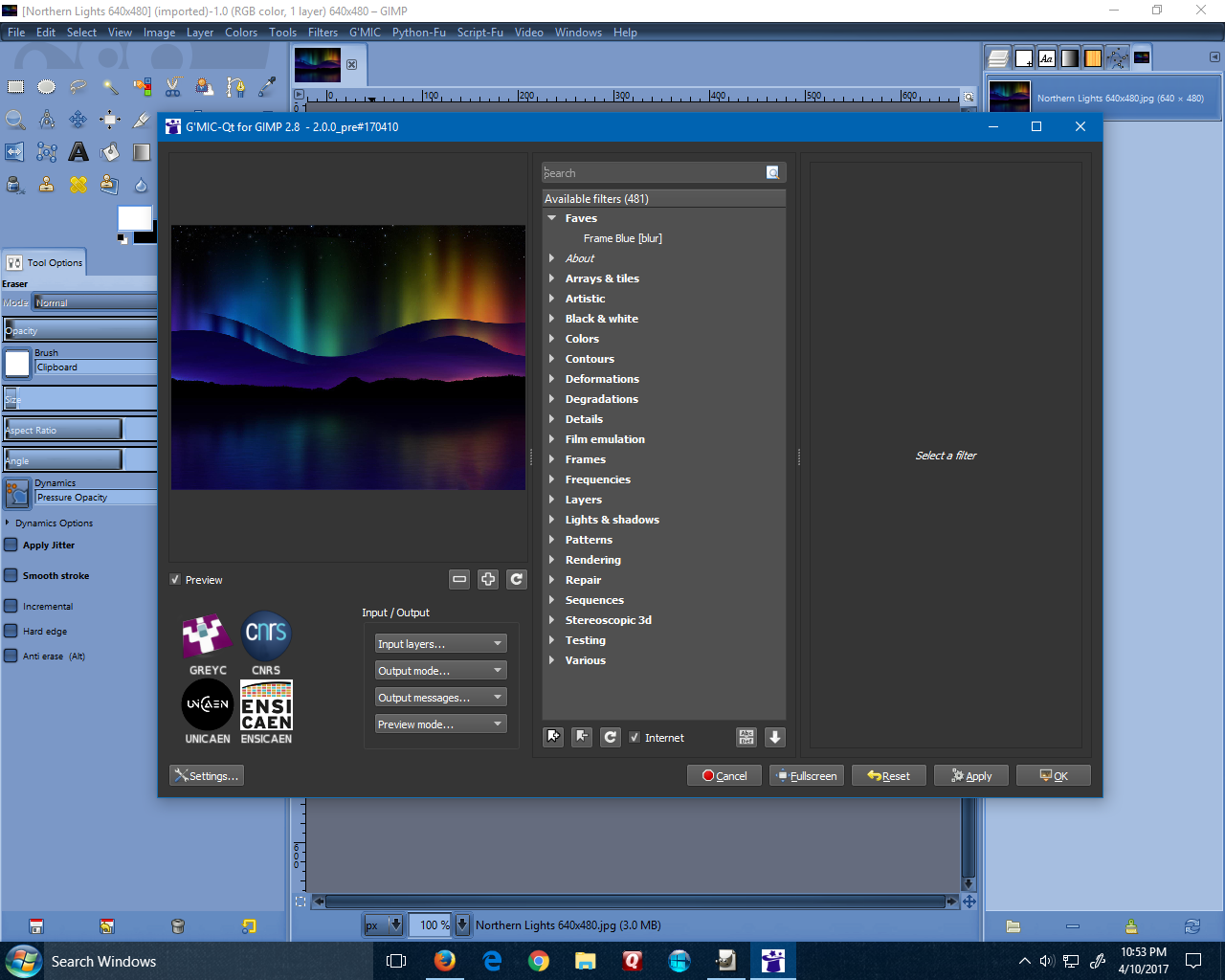This screenshot has height=980, width=1225.
Task: Collapse the Faves filter group
Action: (552, 218)
